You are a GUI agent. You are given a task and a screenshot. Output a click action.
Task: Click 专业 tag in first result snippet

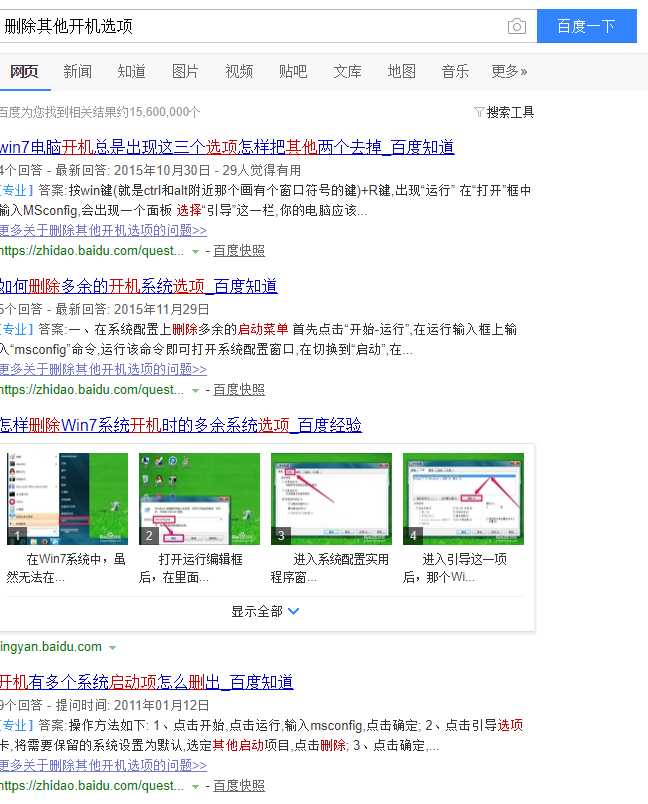17,191
